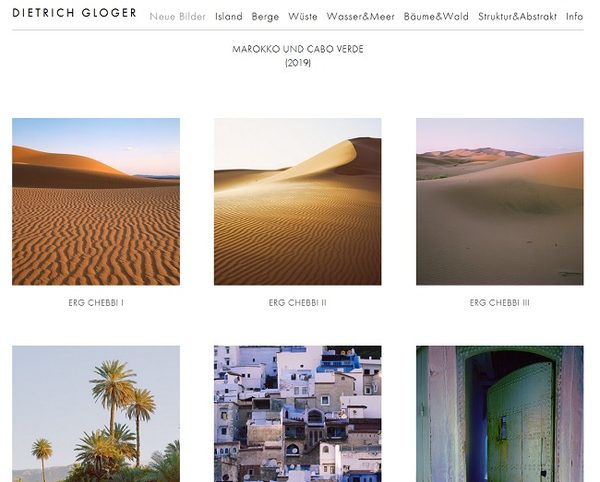Open the Wasser&Meer gallery
The width and height of the screenshot is (600, 482).
(x=360, y=16)
